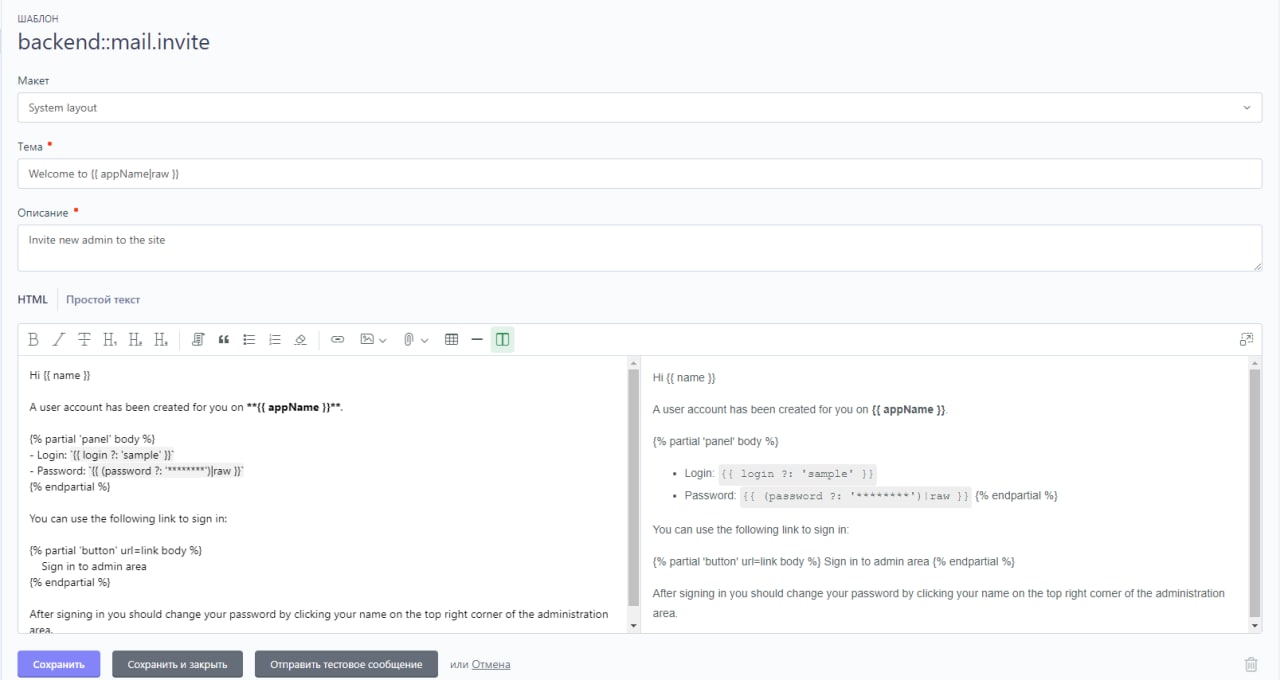Toggle bold formatting in editor toolbar
This screenshot has width=1280, height=680.
click(x=33, y=340)
